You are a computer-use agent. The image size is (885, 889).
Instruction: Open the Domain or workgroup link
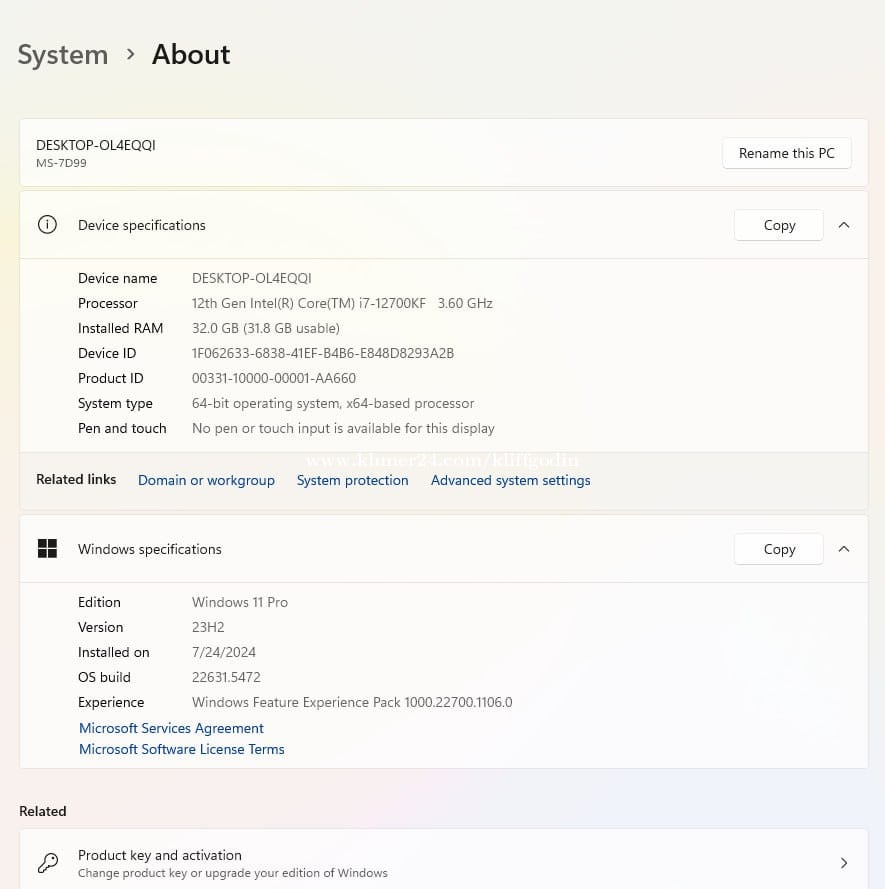(206, 480)
